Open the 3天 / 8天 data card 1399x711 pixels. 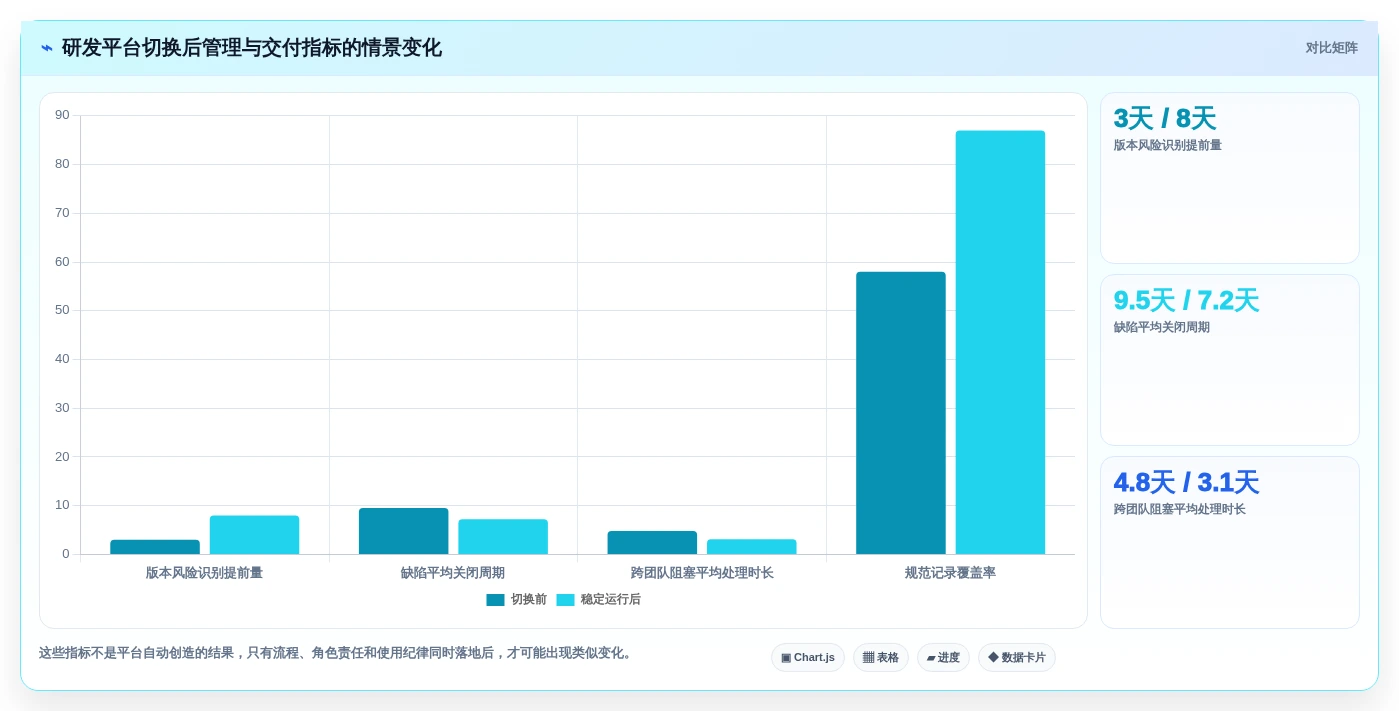(1230, 178)
